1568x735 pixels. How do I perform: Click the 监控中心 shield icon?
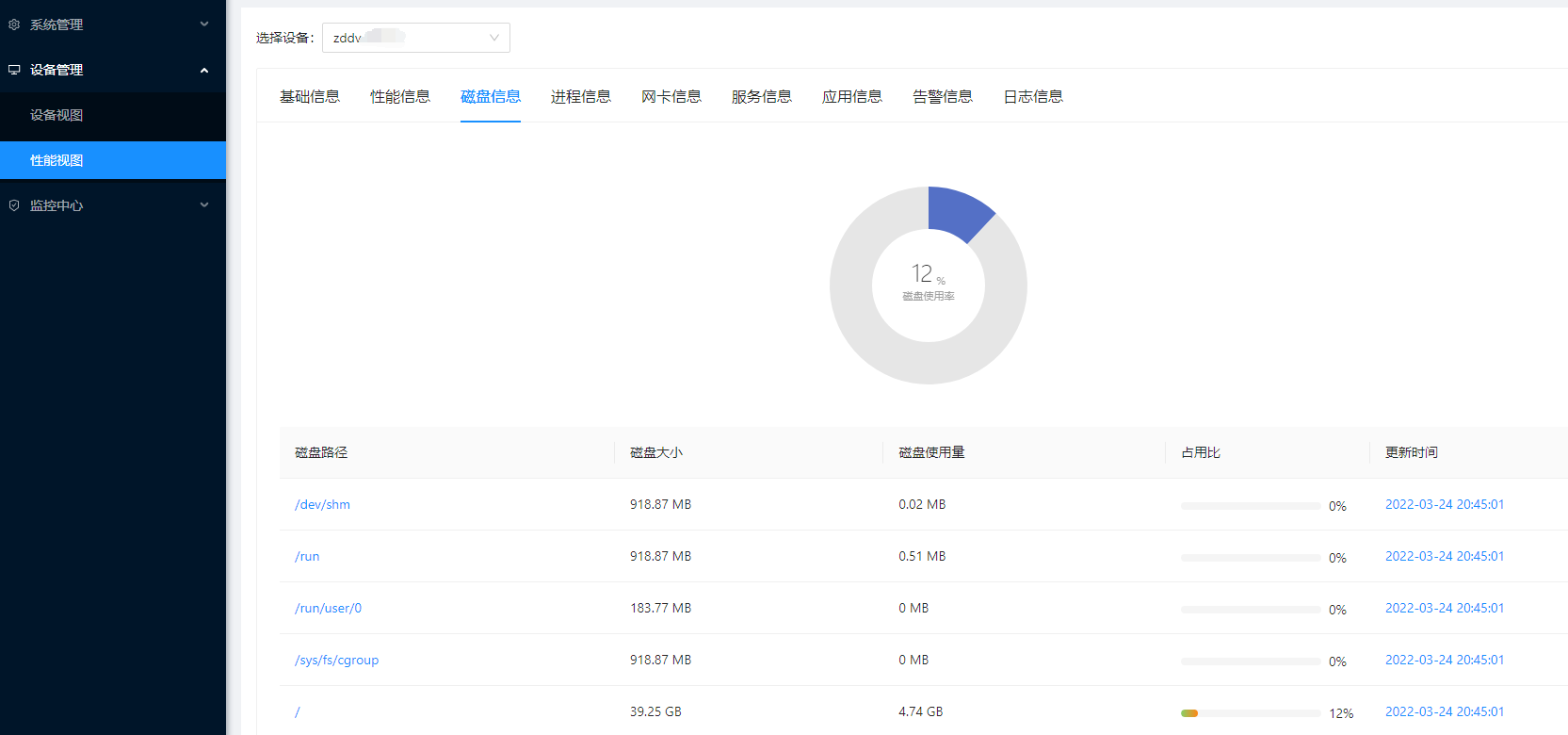tap(14, 205)
